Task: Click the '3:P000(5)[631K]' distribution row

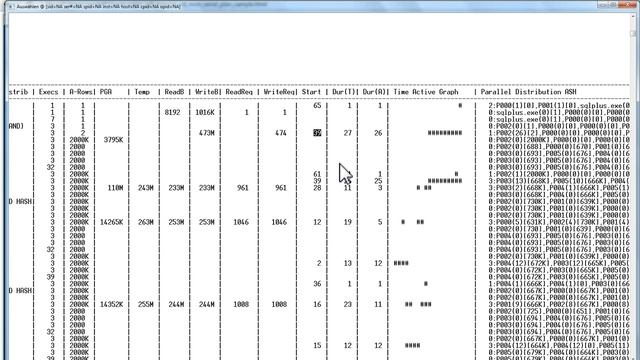Action: coord(559,222)
